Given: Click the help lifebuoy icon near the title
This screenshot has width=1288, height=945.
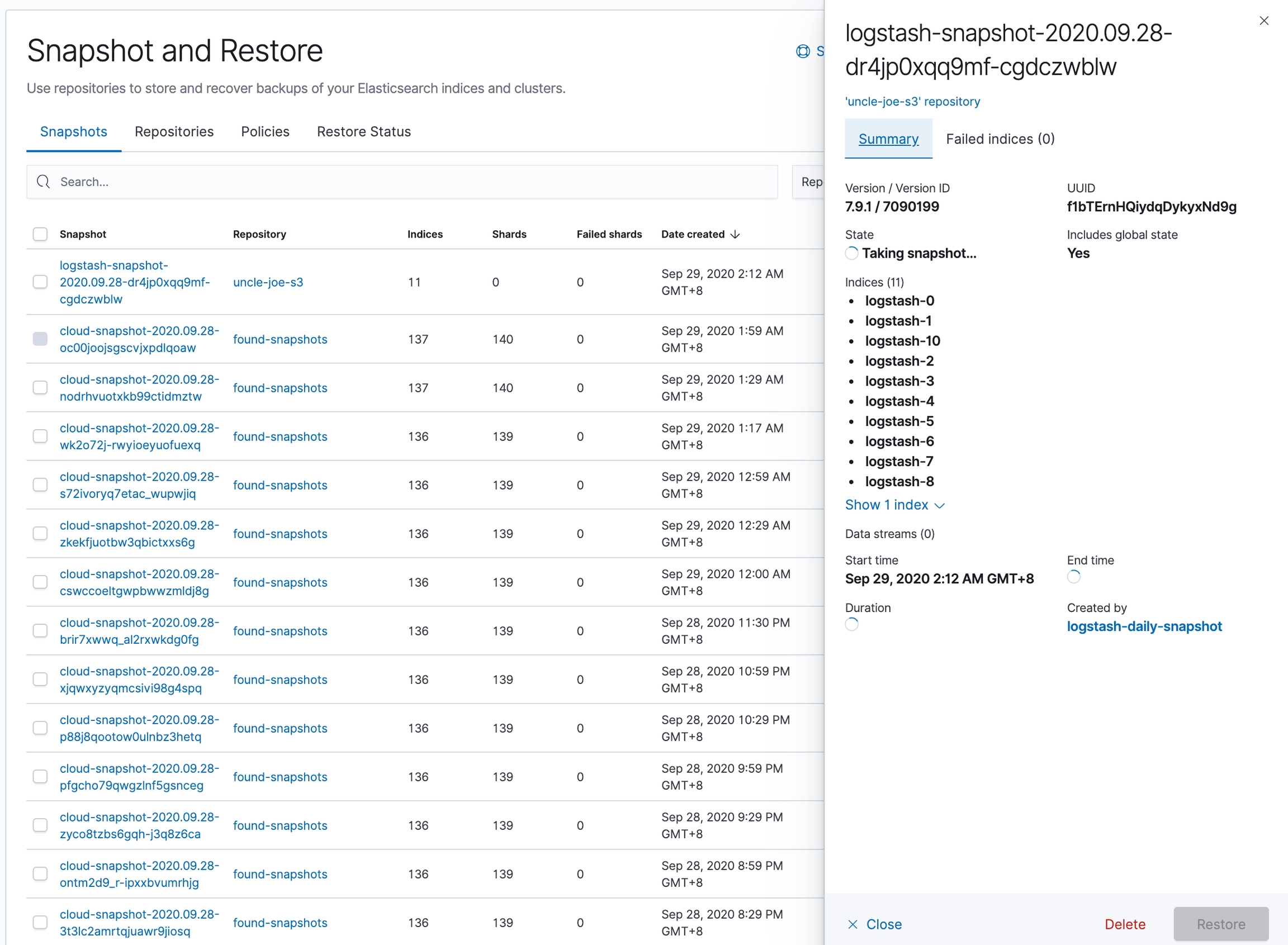Looking at the screenshot, I should (803, 51).
